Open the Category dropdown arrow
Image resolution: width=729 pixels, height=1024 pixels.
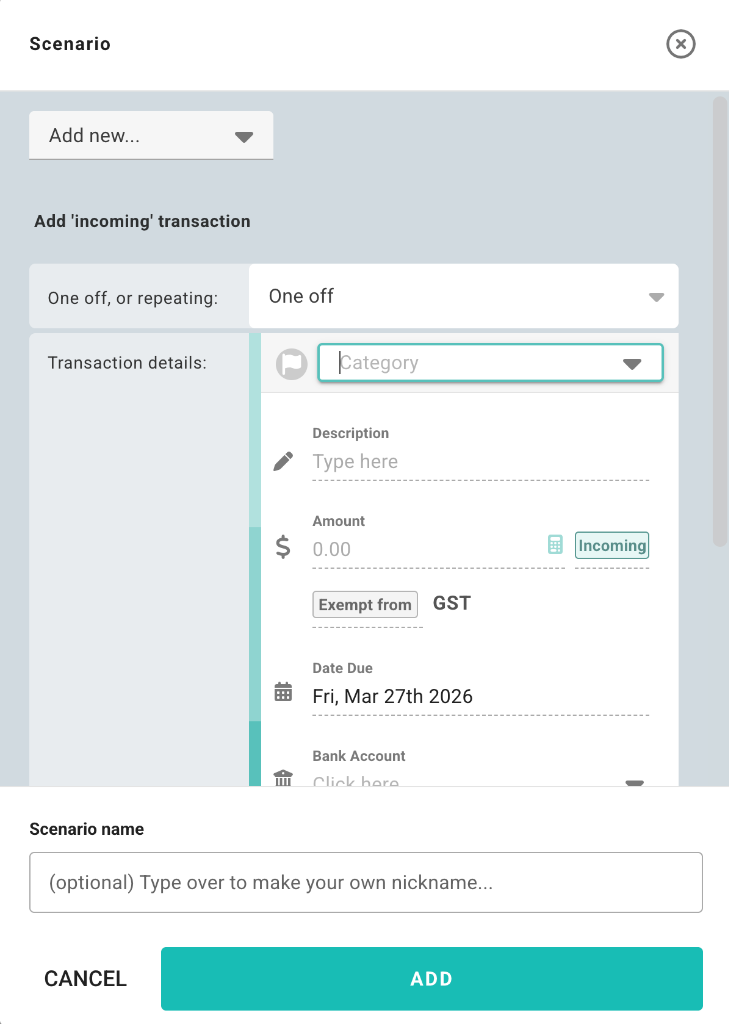(x=632, y=364)
